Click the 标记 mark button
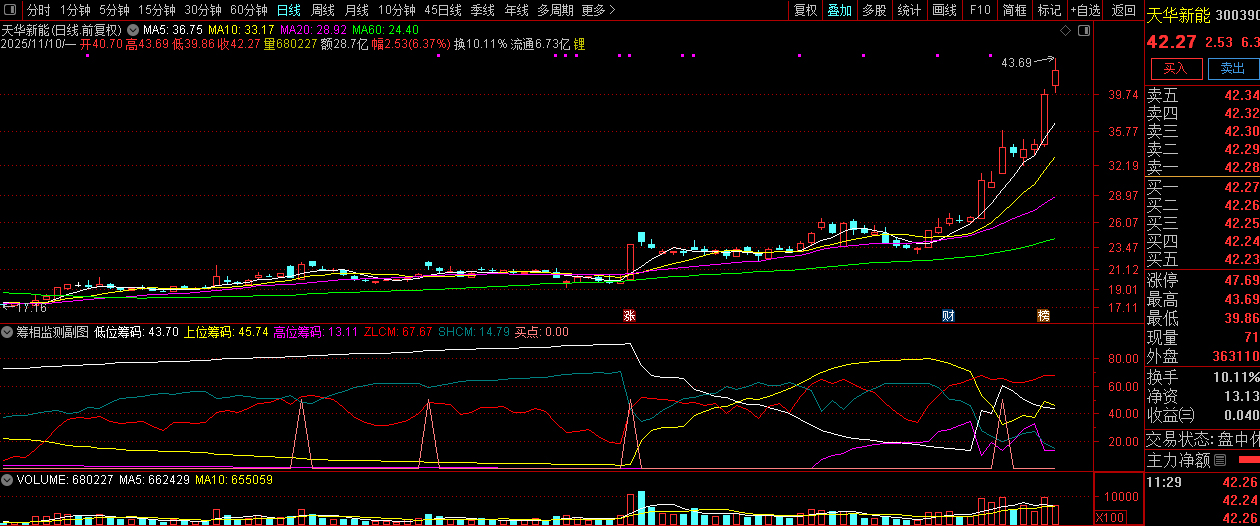 1049,10
